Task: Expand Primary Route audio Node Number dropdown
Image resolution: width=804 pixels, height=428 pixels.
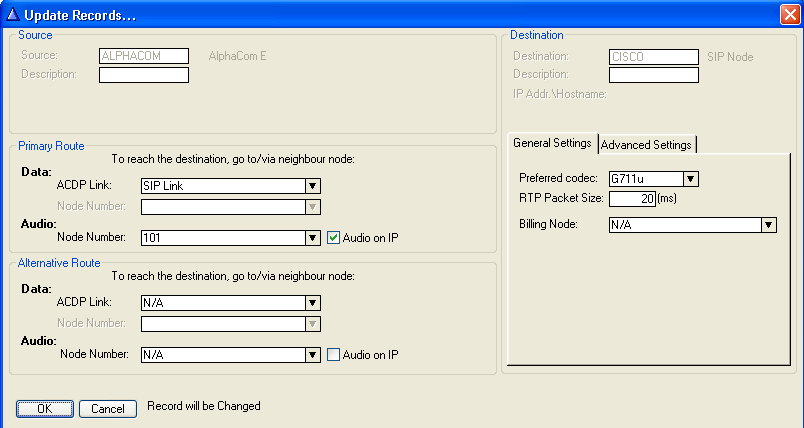Action: (x=312, y=238)
